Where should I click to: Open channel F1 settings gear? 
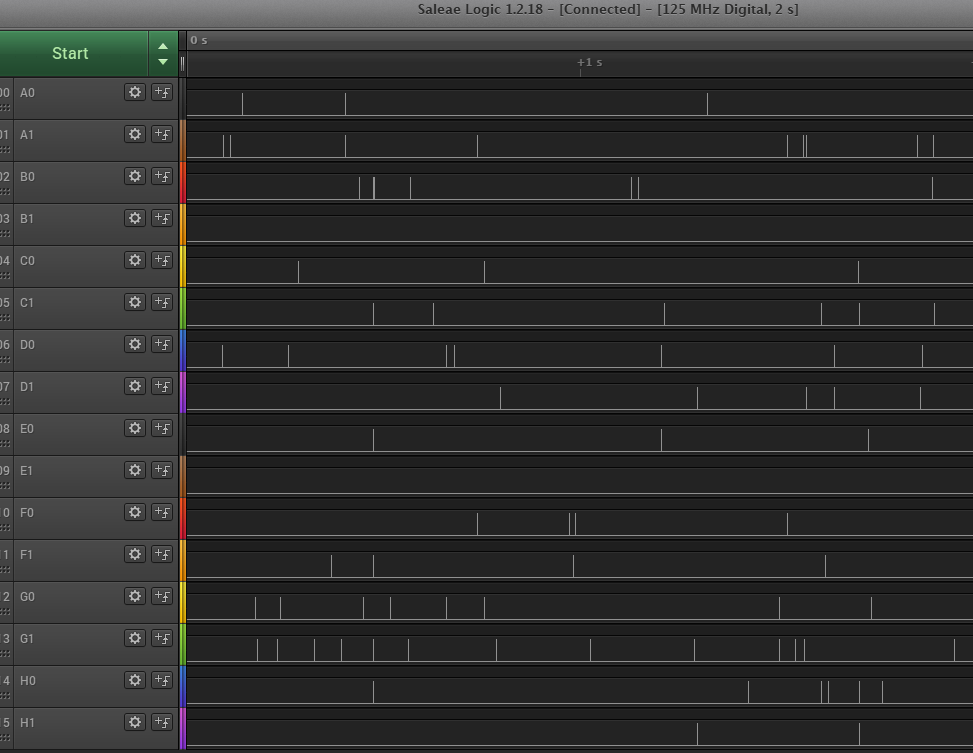pyautogui.click(x=135, y=554)
